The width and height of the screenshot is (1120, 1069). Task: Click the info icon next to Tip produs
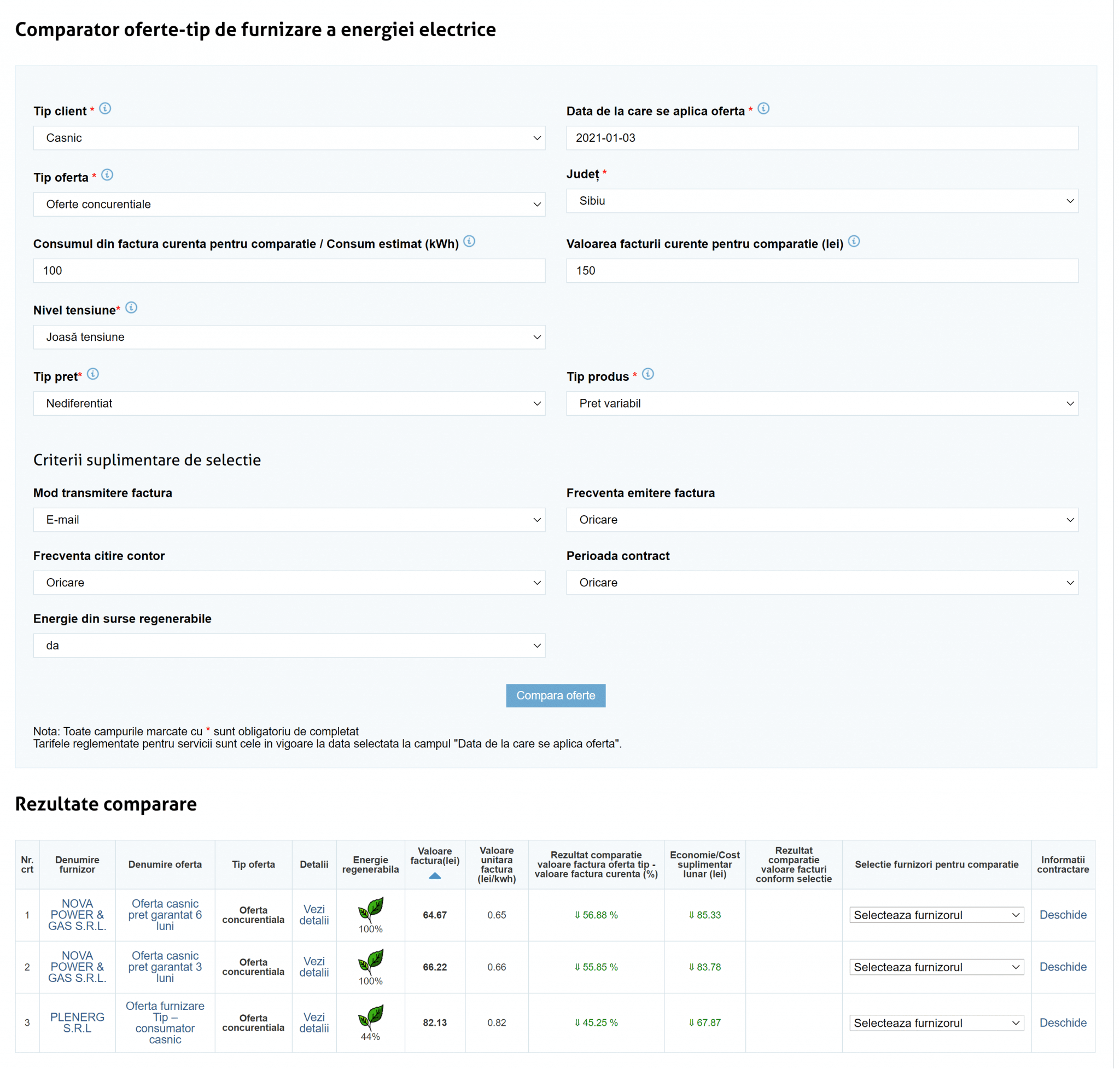[647, 374]
